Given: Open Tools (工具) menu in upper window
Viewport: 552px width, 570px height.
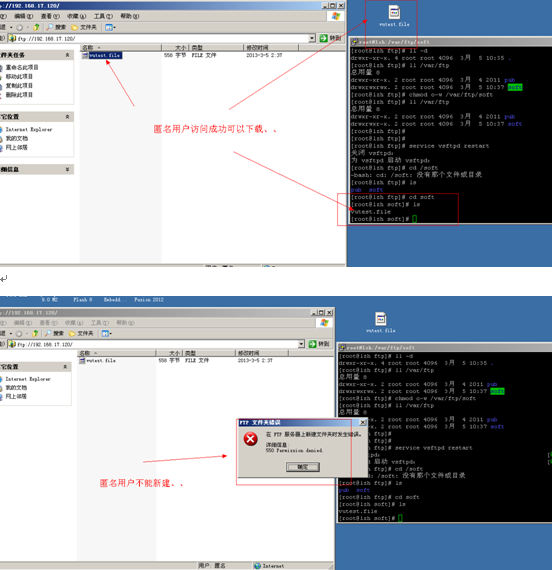Looking at the screenshot, I should point(103,16).
